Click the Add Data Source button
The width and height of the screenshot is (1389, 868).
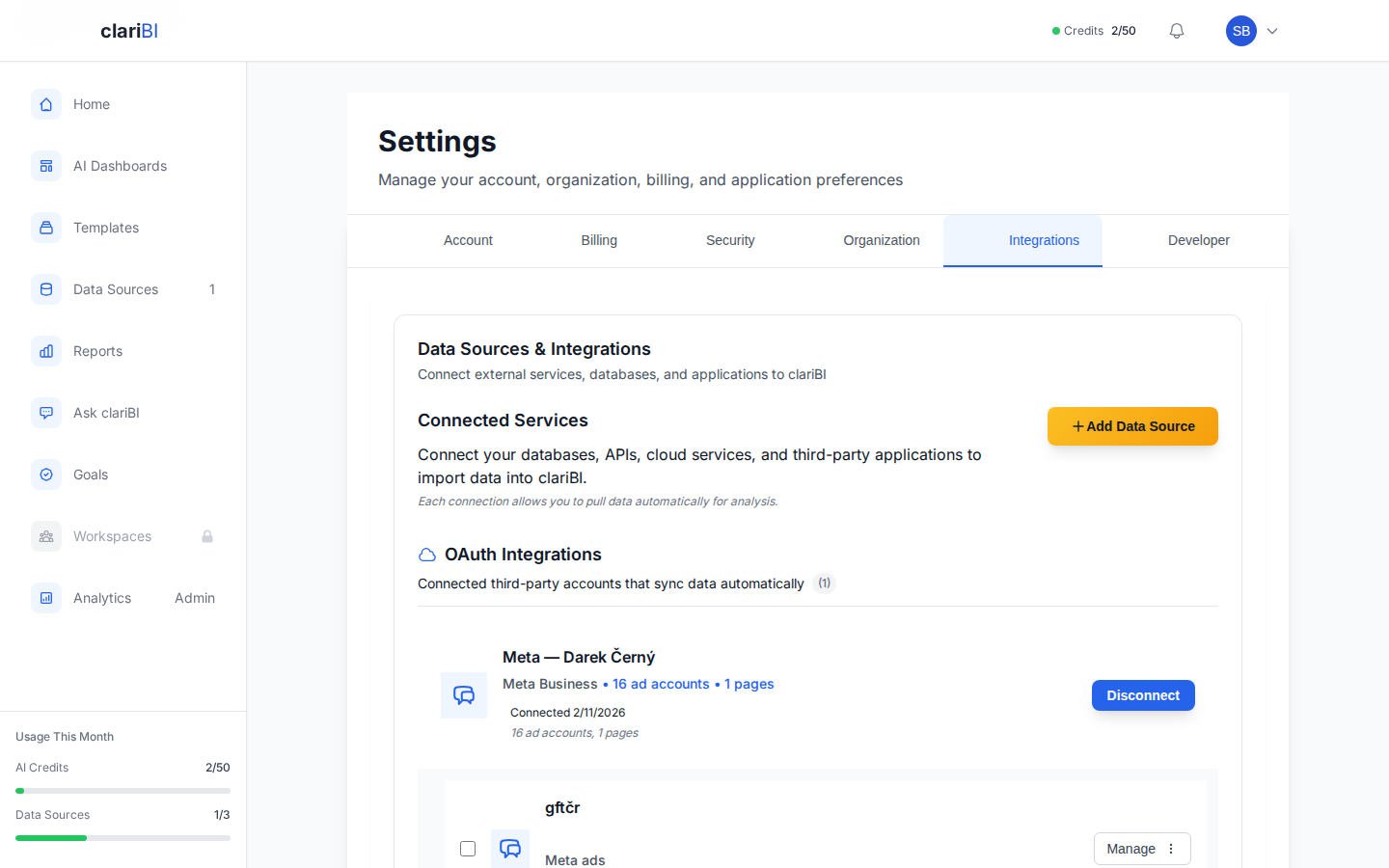point(1132,425)
